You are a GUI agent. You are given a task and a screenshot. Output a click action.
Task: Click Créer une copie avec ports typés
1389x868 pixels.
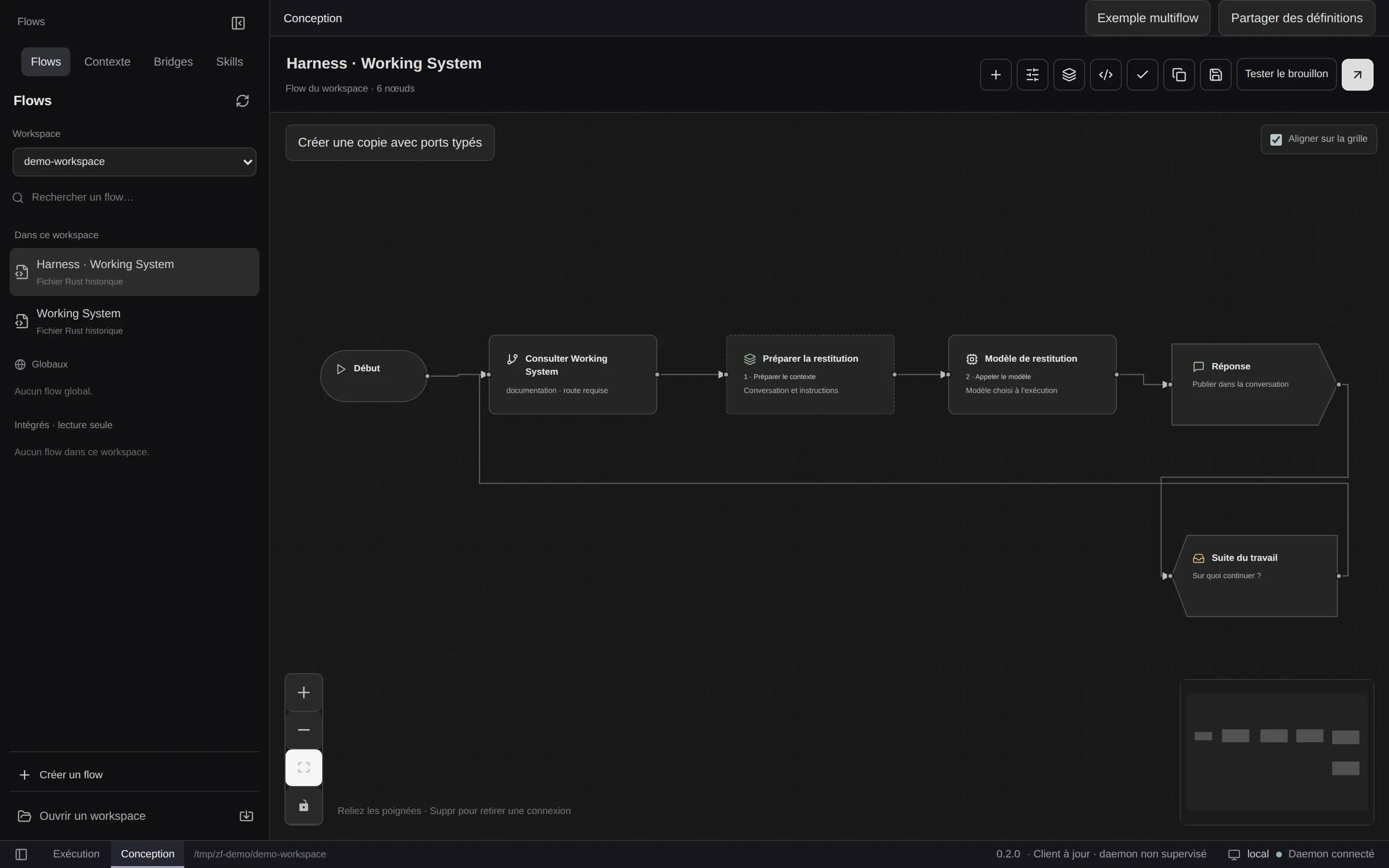tap(390, 143)
